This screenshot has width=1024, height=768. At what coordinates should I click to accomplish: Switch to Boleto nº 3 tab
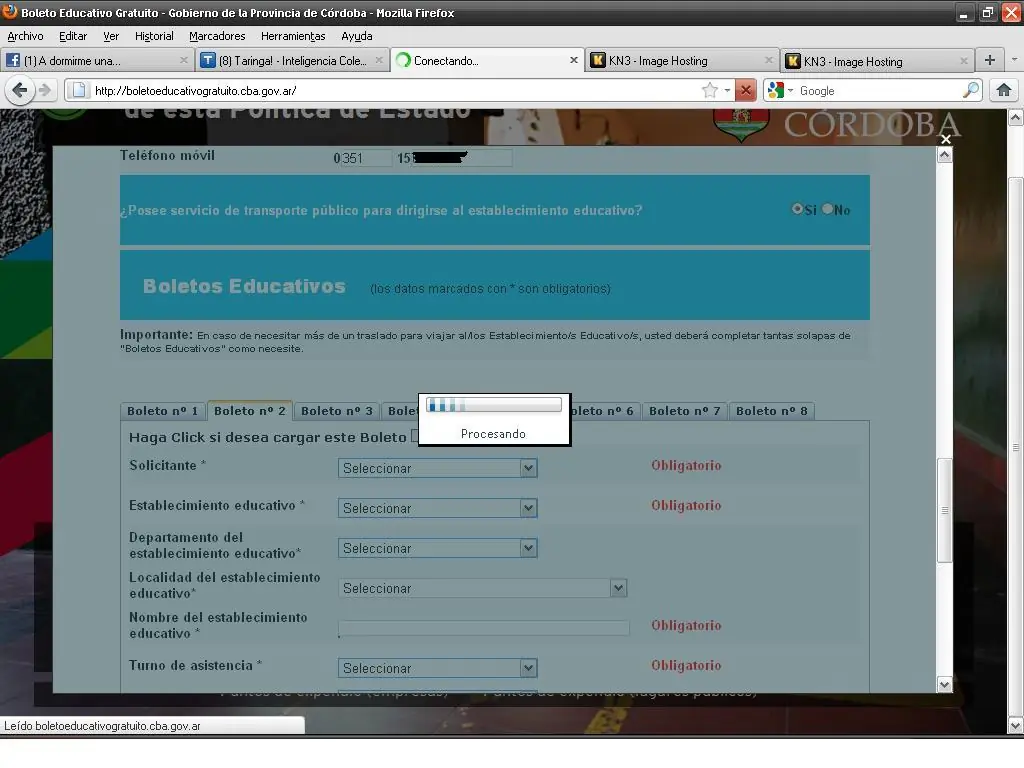click(336, 411)
